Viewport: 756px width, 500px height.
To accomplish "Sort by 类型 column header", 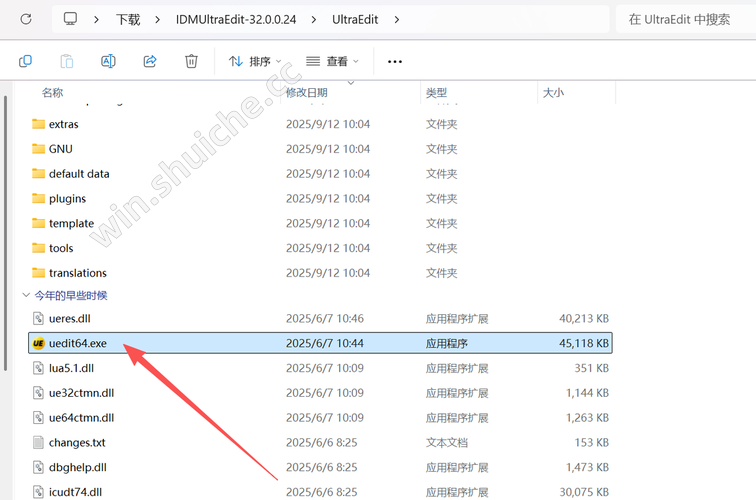I will pyautogui.click(x=436, y=93).
